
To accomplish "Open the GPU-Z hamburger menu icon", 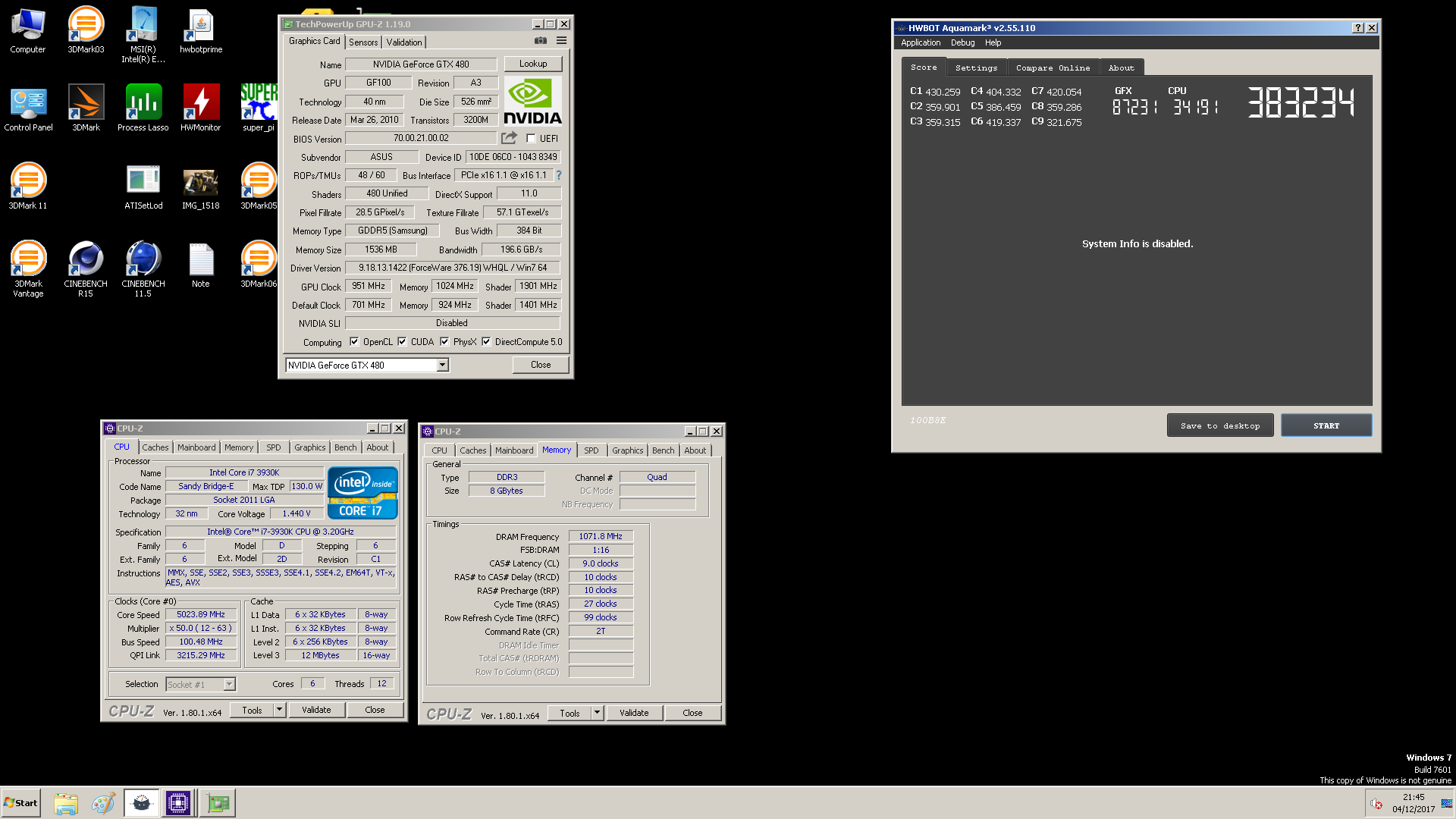I will (x=562, y=41).
